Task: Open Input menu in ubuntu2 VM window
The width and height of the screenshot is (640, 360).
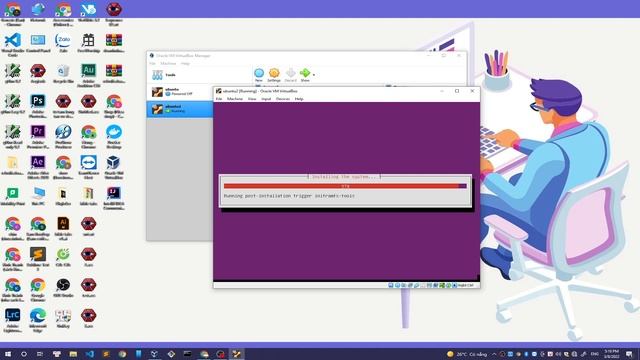Action: 266,99
